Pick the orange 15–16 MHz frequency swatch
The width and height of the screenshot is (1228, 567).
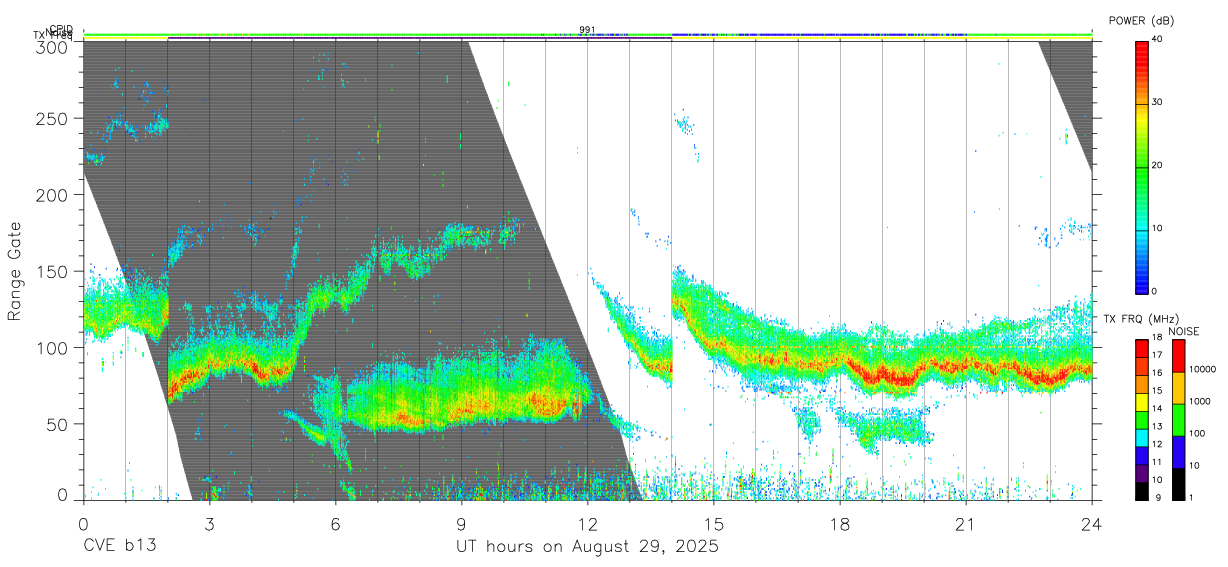[x=1142, y=384]
